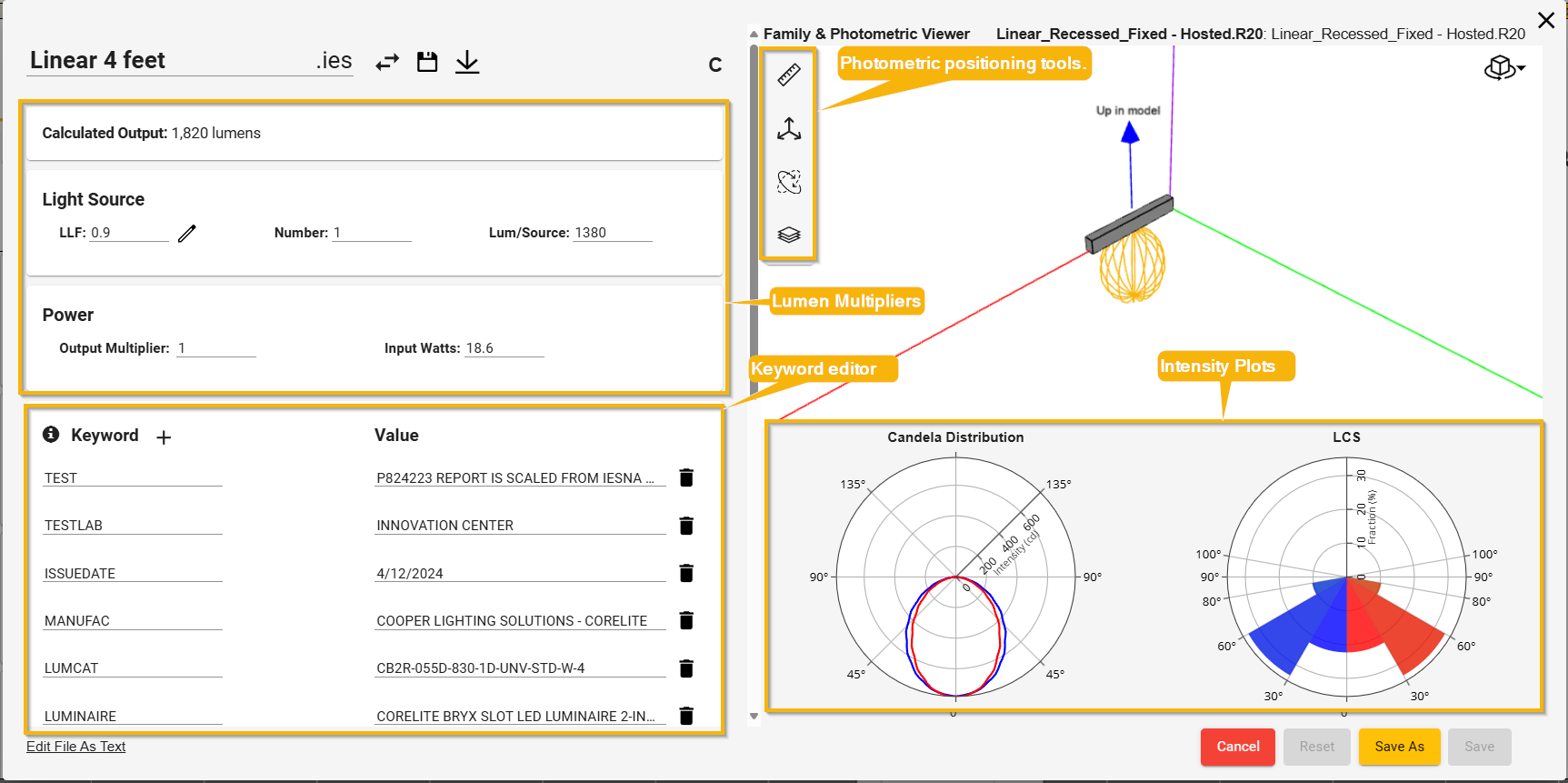The height and width of the screenshot is (783, 1568).
Task: Delete the TEST keyword row
Action: click(x=686, y=477)
